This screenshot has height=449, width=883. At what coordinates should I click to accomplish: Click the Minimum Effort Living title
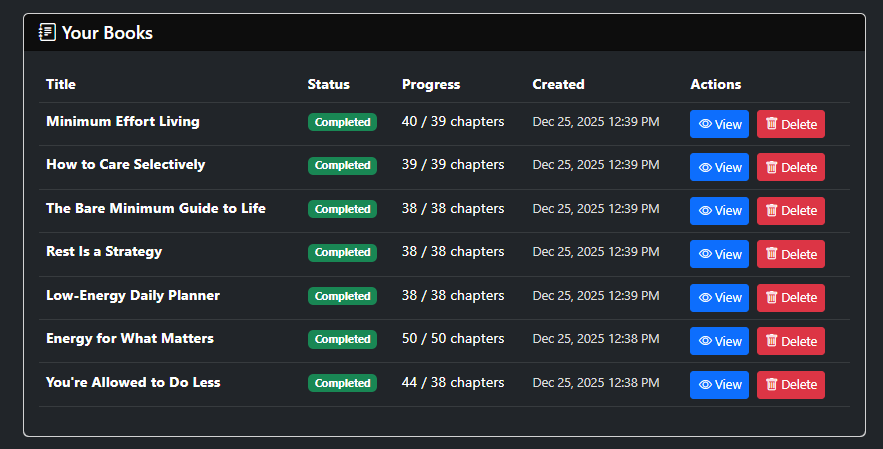123,122
